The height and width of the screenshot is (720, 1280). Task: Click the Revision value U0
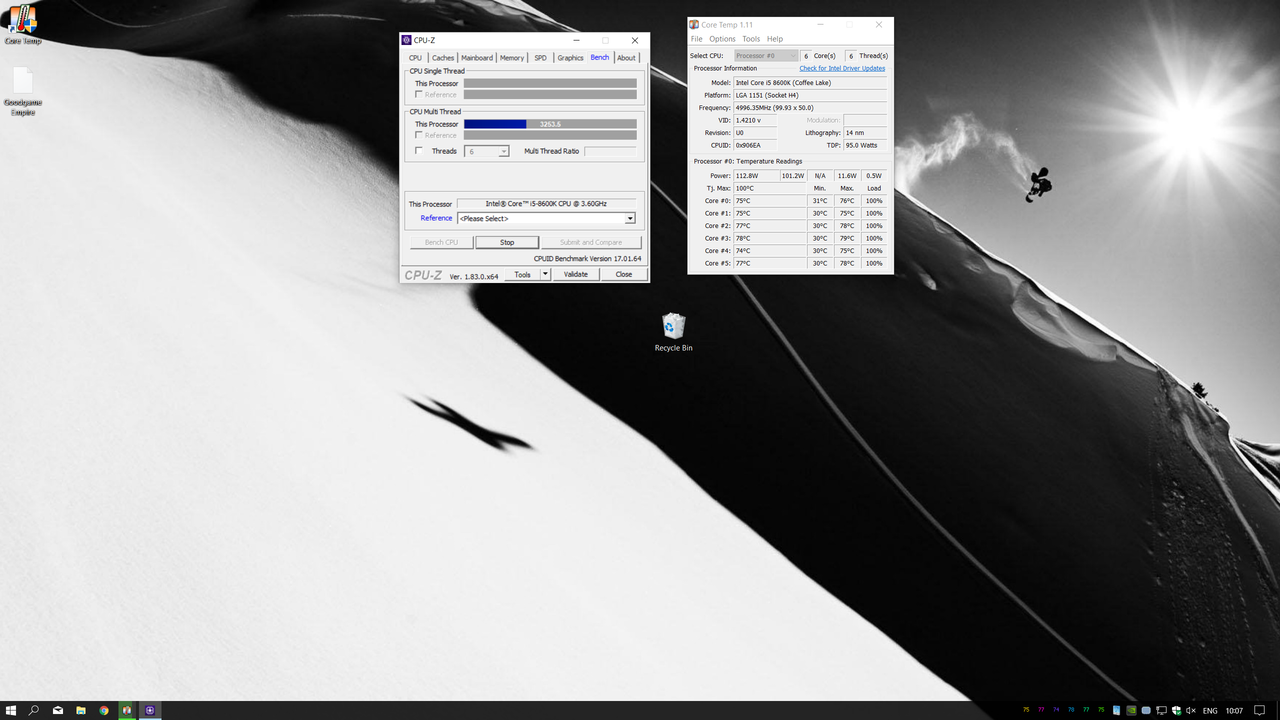pyautogui.click(x=755, y=132)
